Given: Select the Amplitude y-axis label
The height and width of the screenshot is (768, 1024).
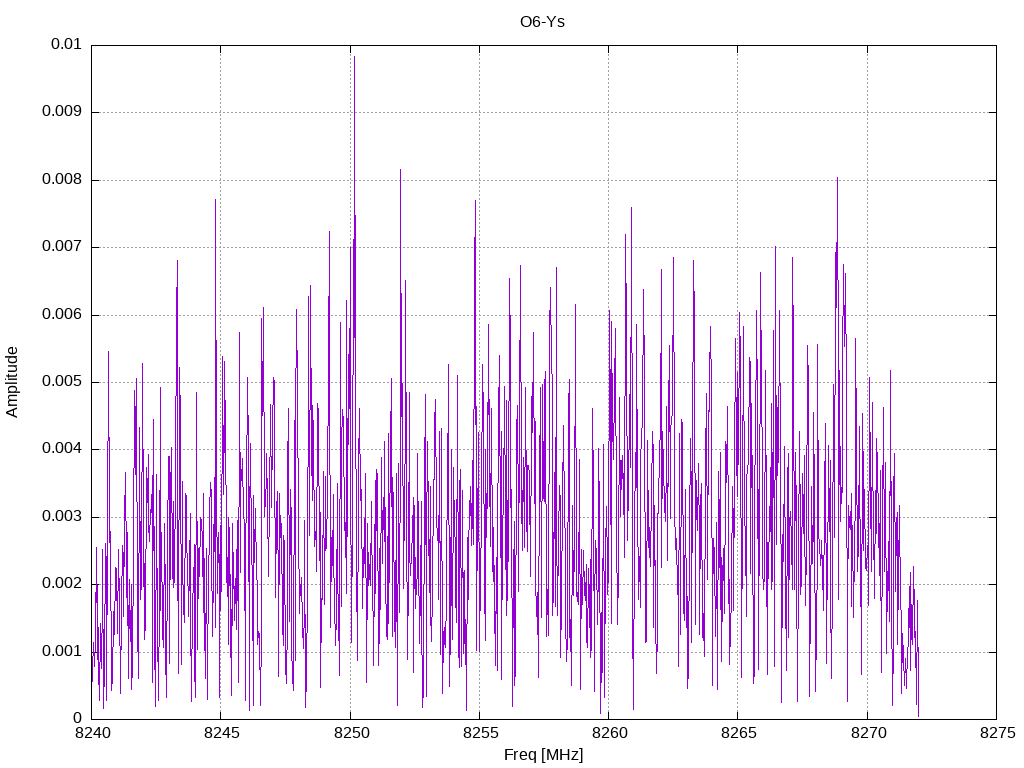Looking at the screenshot, I should coord(12,382).
